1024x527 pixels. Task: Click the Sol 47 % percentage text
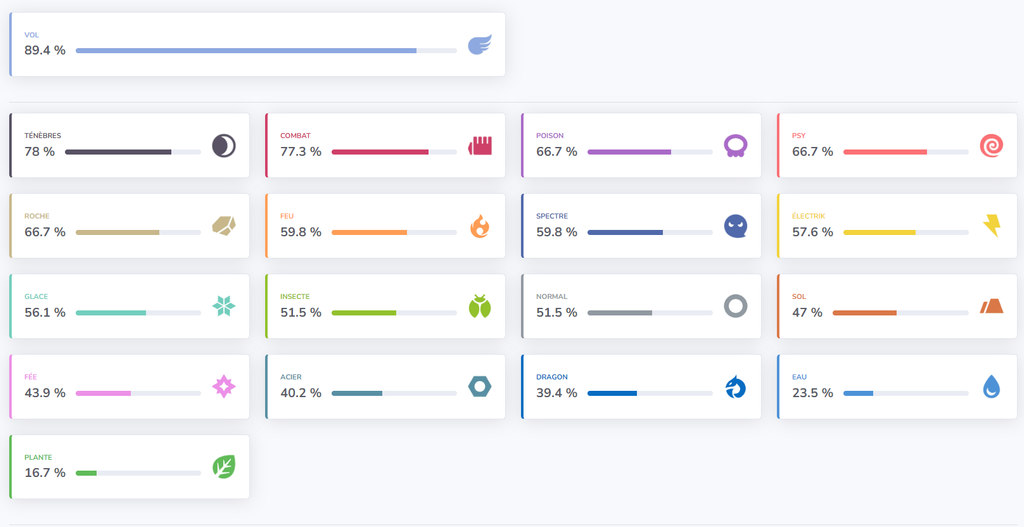coord(807,313)
